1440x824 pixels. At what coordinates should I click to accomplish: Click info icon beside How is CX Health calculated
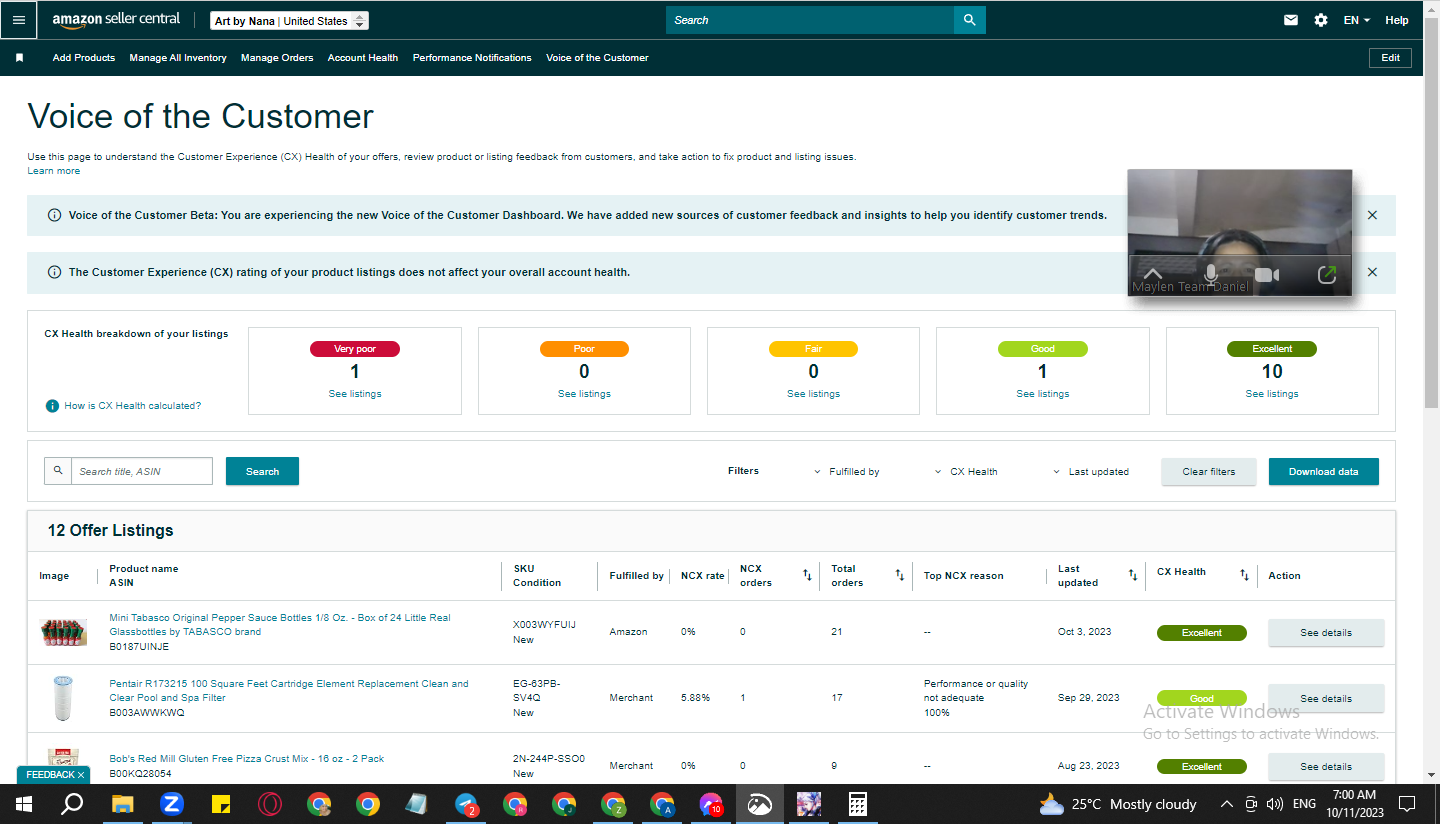[x=52, y=406]
